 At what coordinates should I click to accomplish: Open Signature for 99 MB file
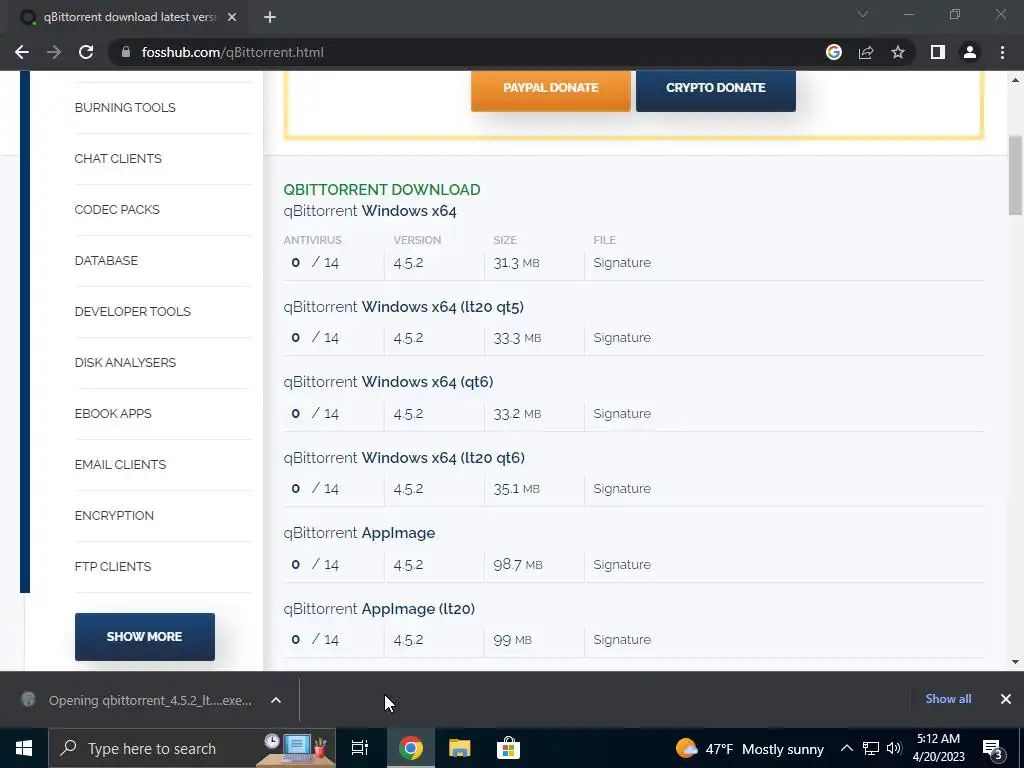[622, 639]
